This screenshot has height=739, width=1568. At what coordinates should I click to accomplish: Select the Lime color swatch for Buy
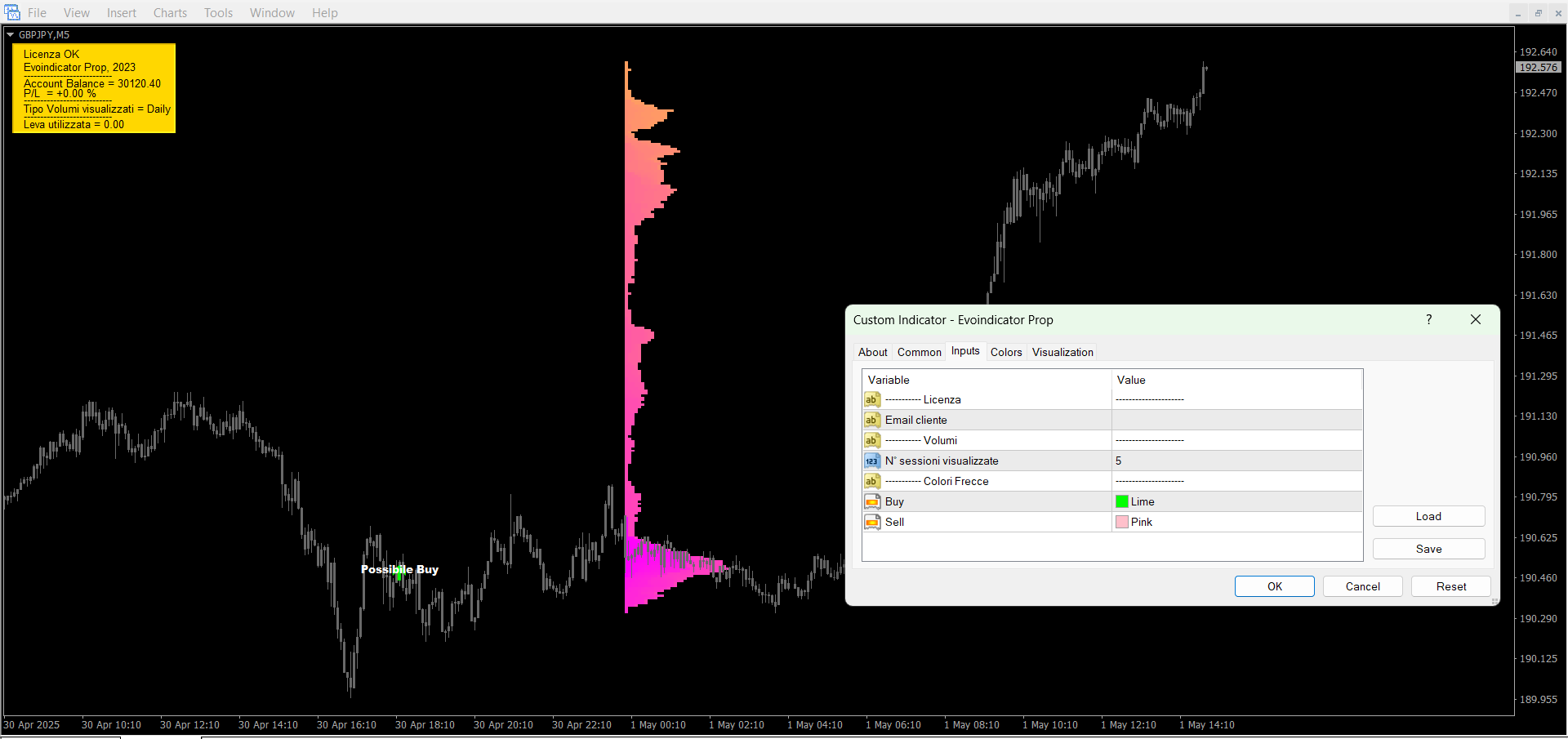1122,501
